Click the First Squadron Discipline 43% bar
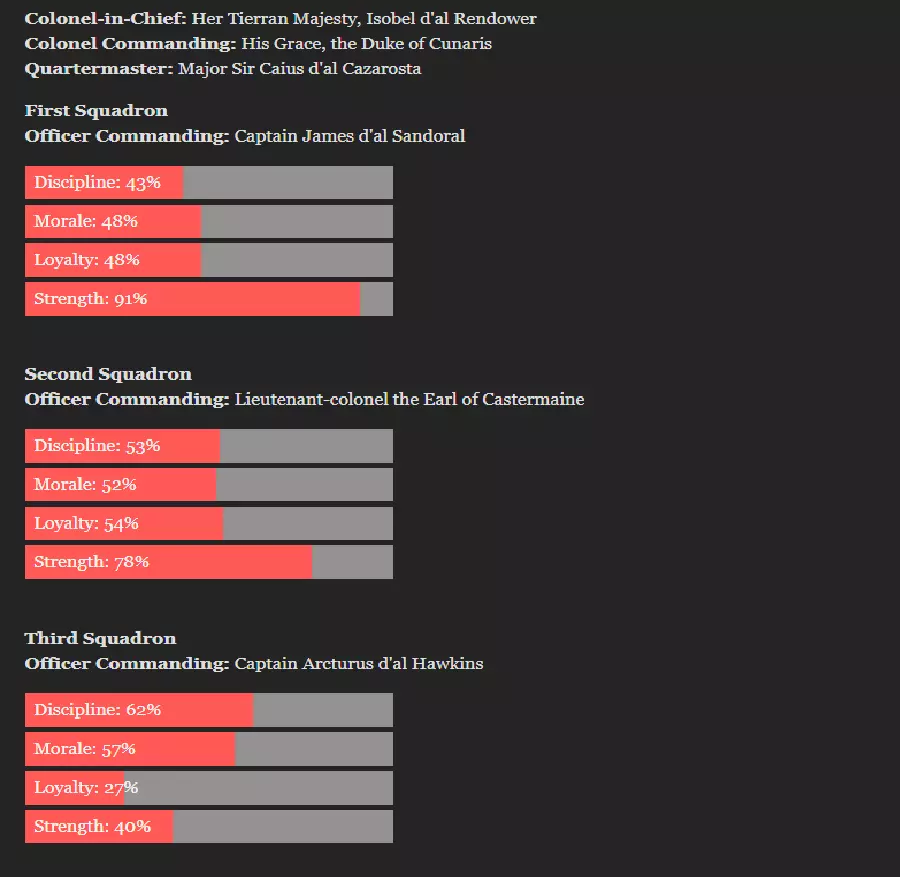Viewport: 900px width, 877px height. click(208, 183)
